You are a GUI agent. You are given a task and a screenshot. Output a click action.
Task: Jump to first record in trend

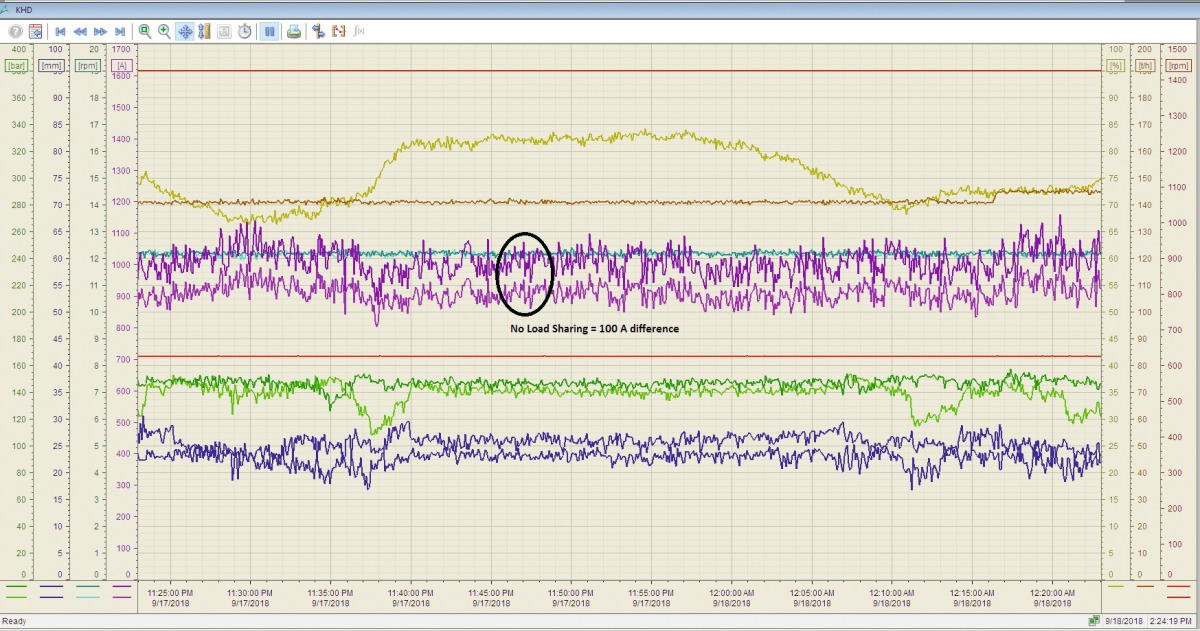61,31
